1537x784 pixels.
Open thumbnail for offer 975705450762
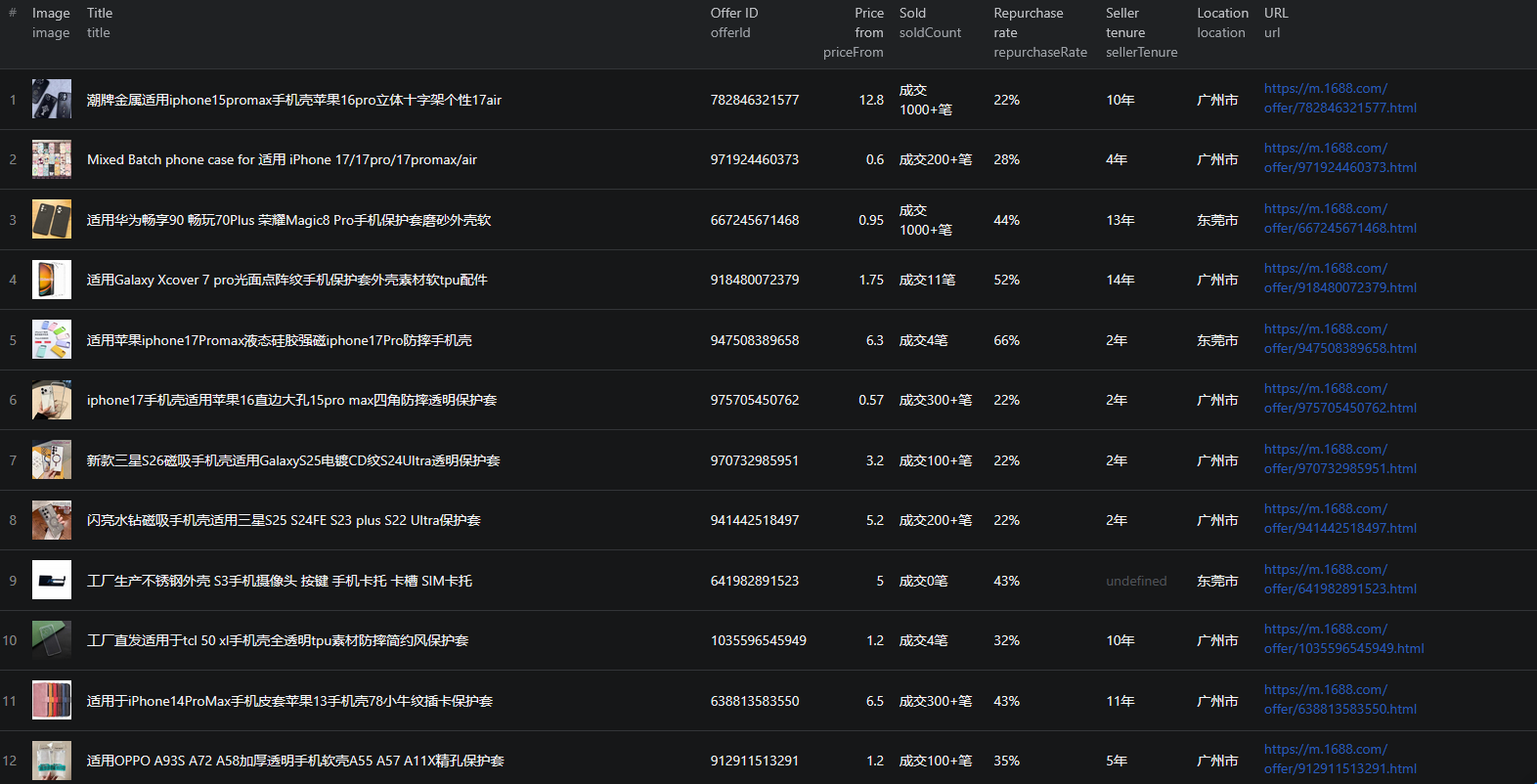tap(52, 400)
